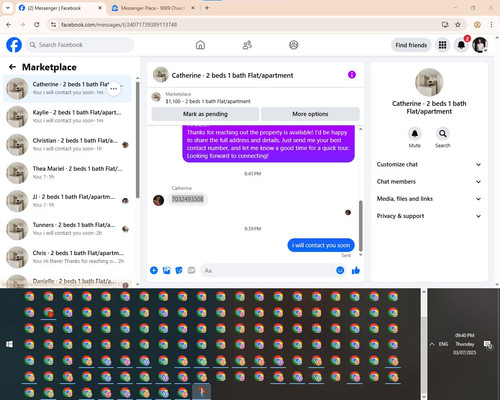Viewport: 500px width, 400px height.
Task: Bookmark this page with the star icon
Action: 458,25
